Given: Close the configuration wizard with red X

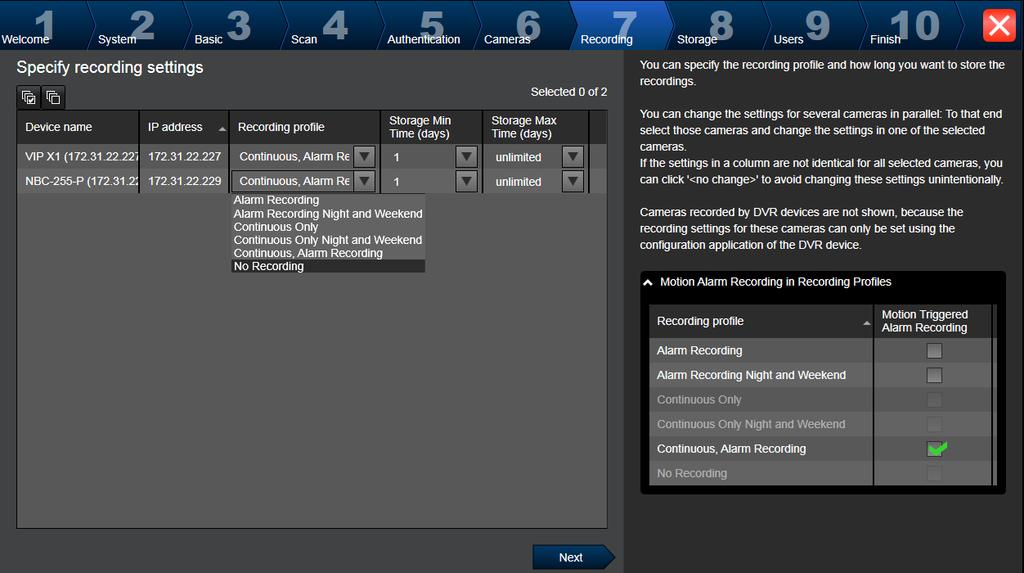Looking at the screenshot, I should [999, 26].
